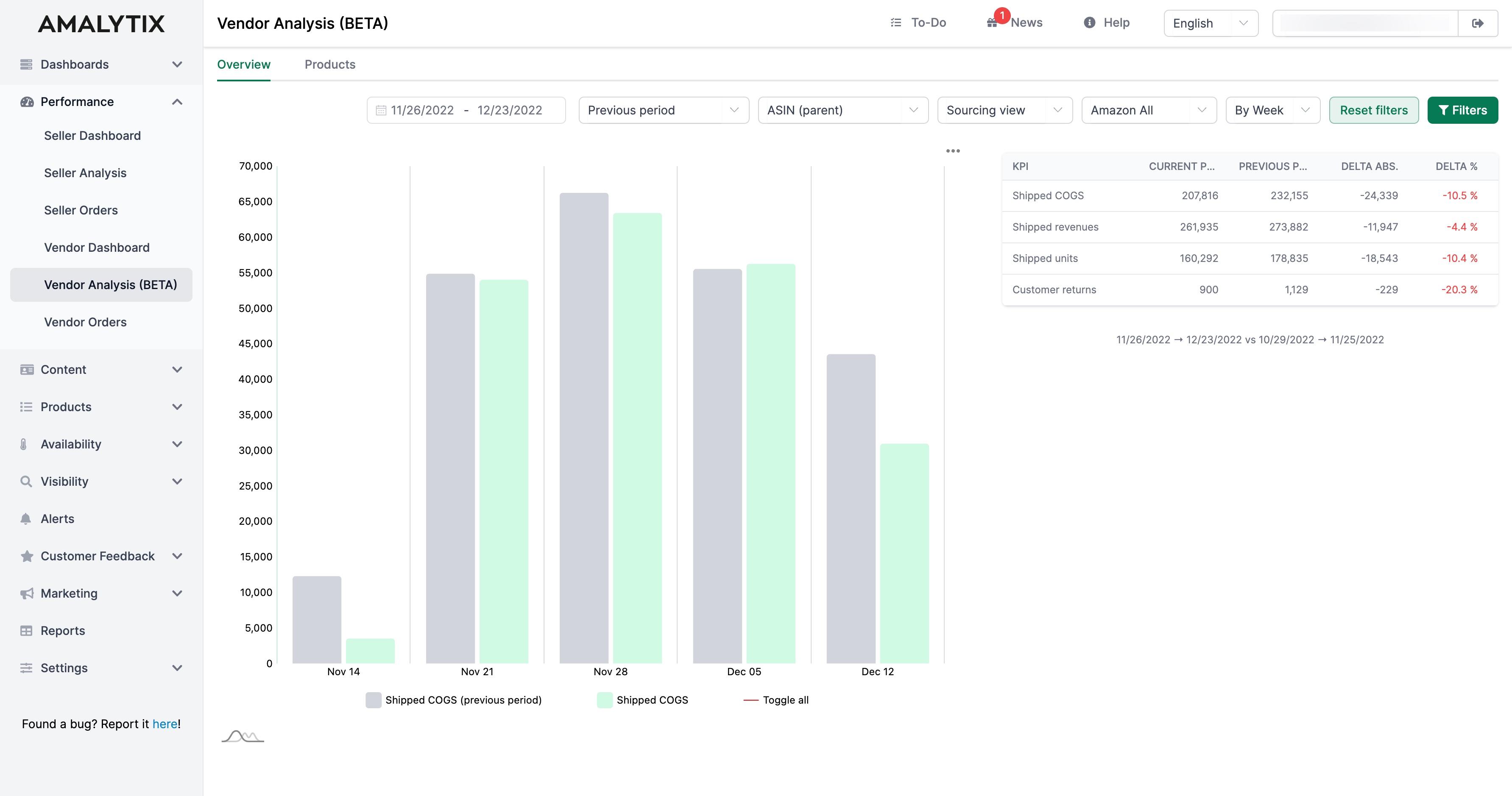Click the Products list icon
This screenshot has height=796, width=1512.
[x=26, y=407]
